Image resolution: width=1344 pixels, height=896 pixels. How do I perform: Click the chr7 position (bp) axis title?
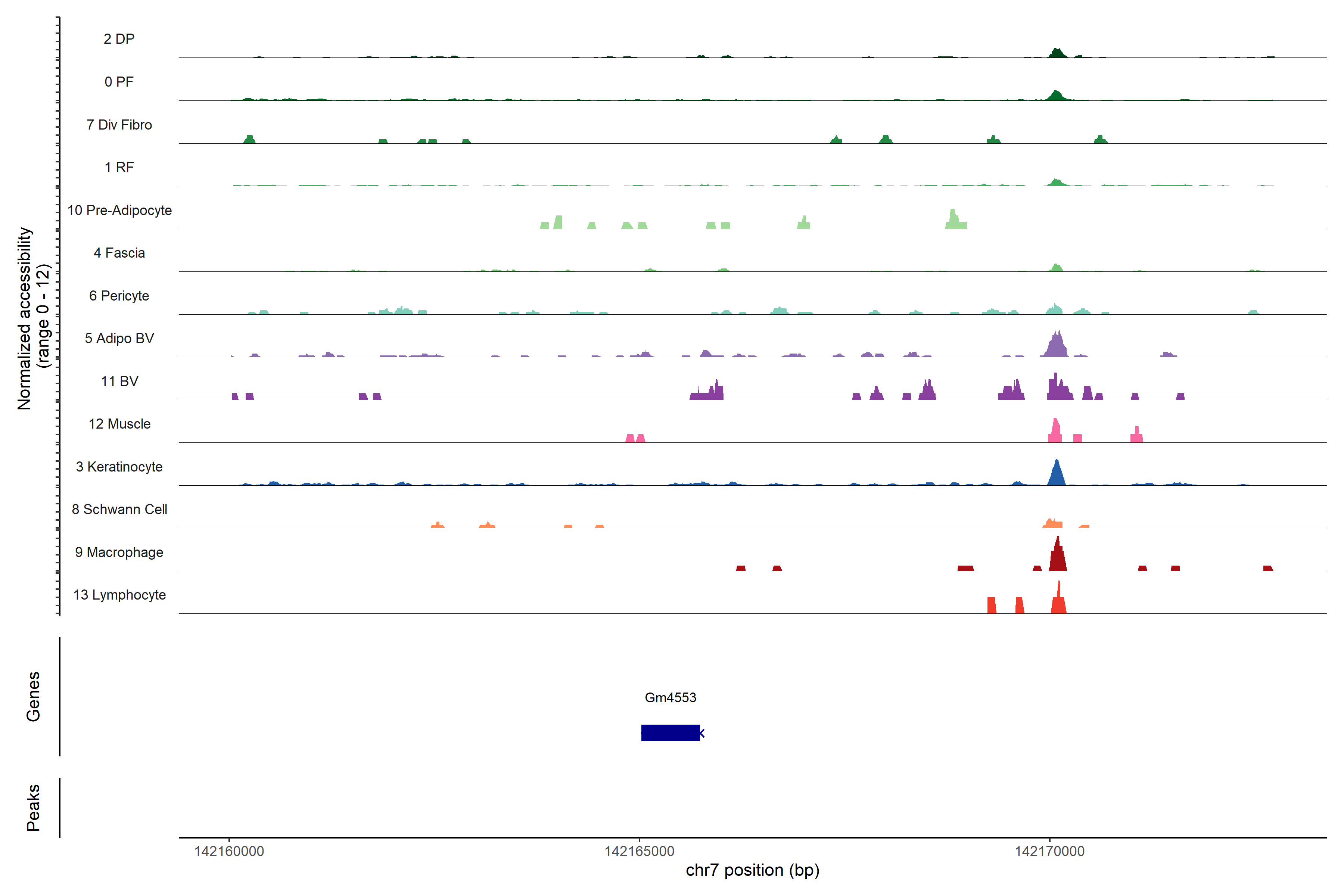point(752,870)
